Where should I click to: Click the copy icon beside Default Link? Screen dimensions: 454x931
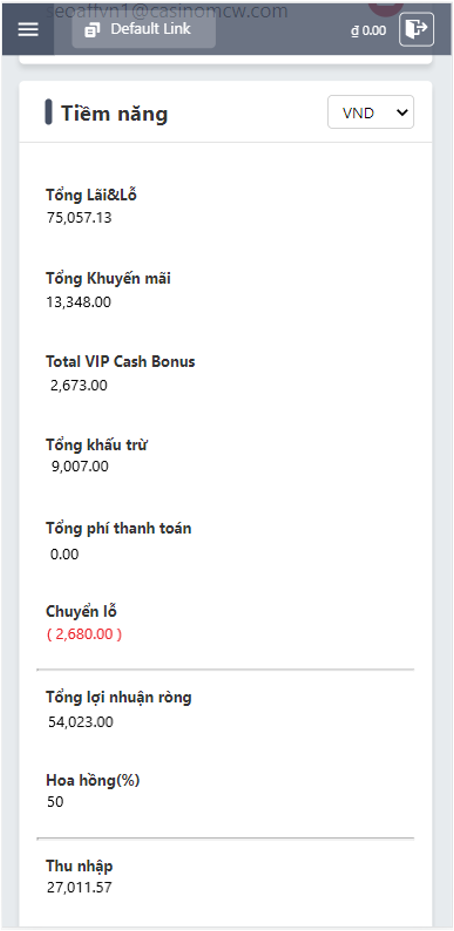pos(93,29)
